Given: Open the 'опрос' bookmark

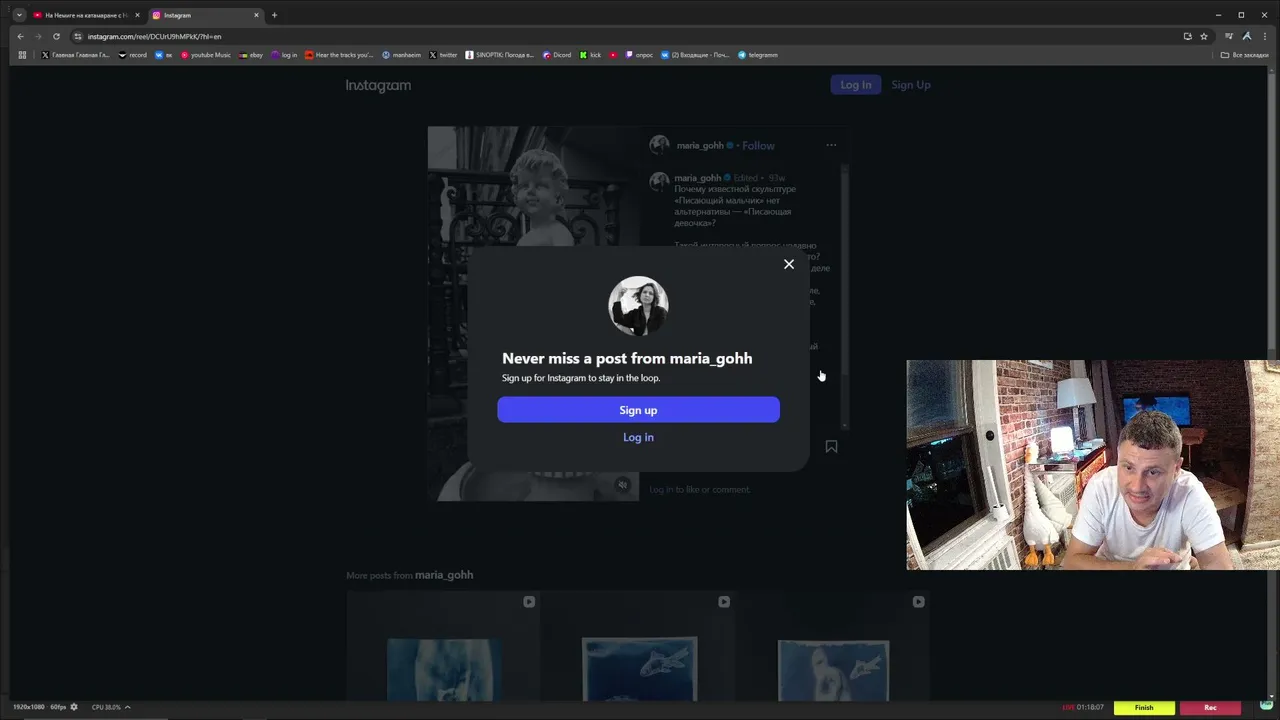Looking at the screenshot, I should [639, 55].
